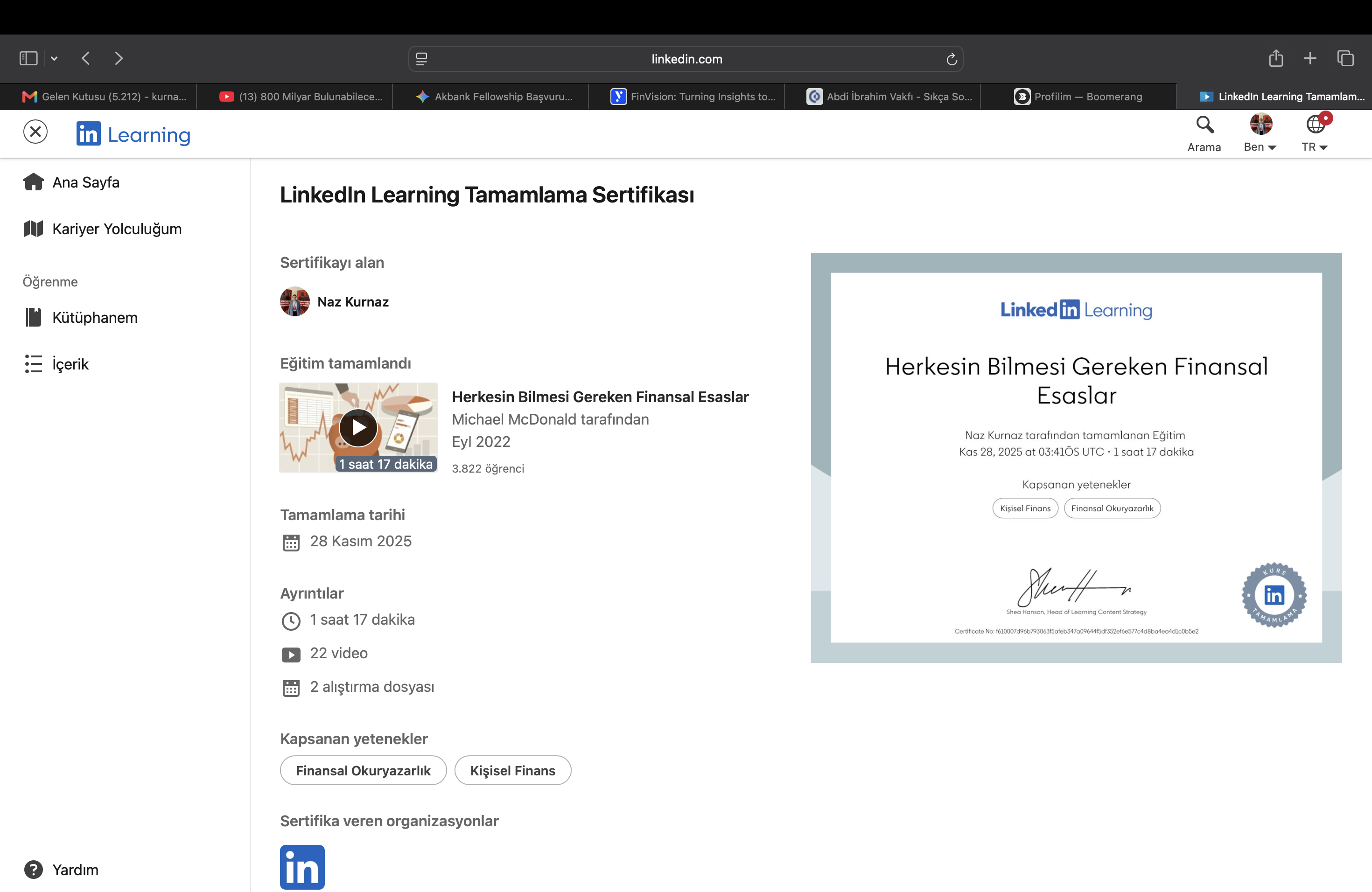Open Kütüphanem library
This screenshot has width=1372, height=892.
pyautogui.click(x=81, y=318)
